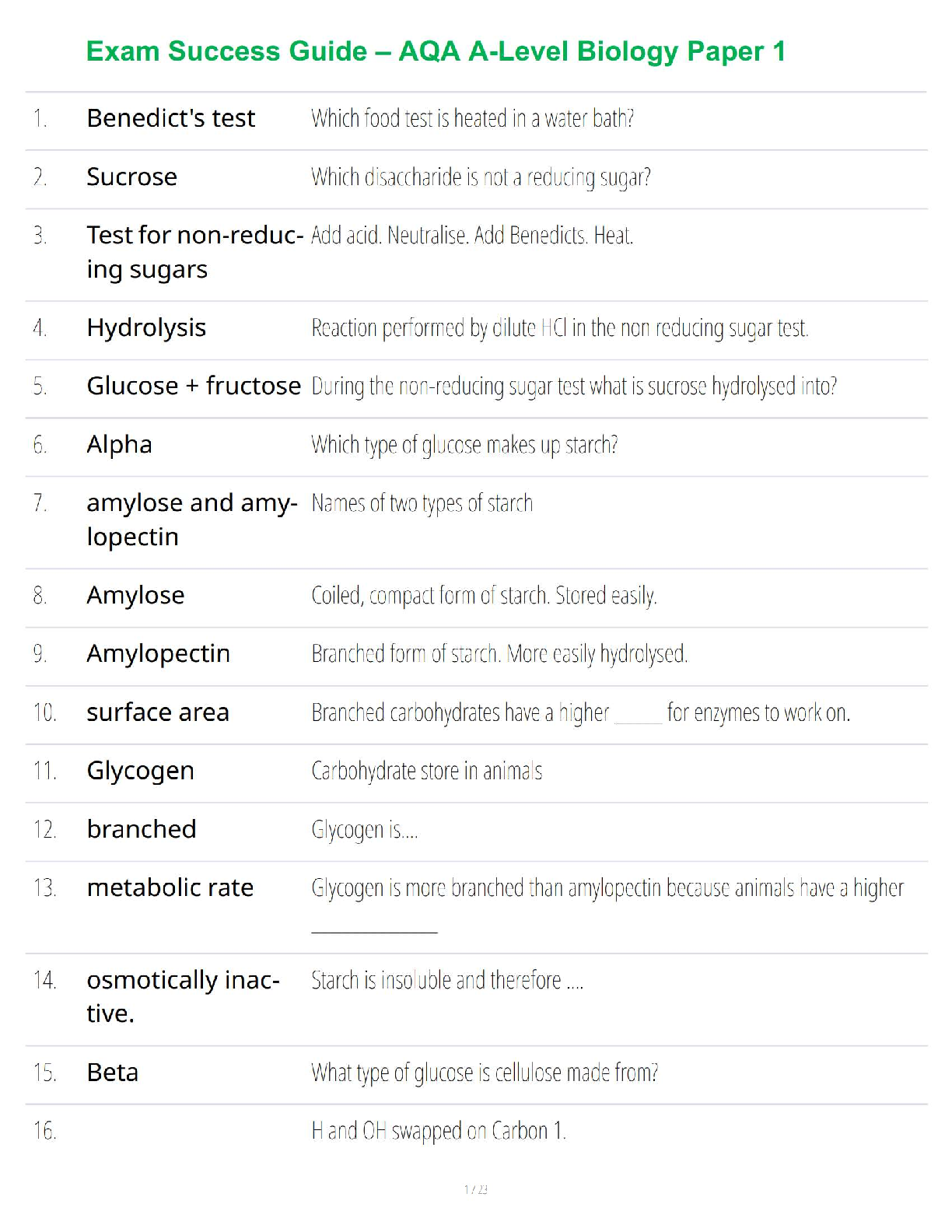The image size is (952, 1232).
Task: Click the page number indicator at bottom
Action: pyautogui.click(x=475, y=1189)
